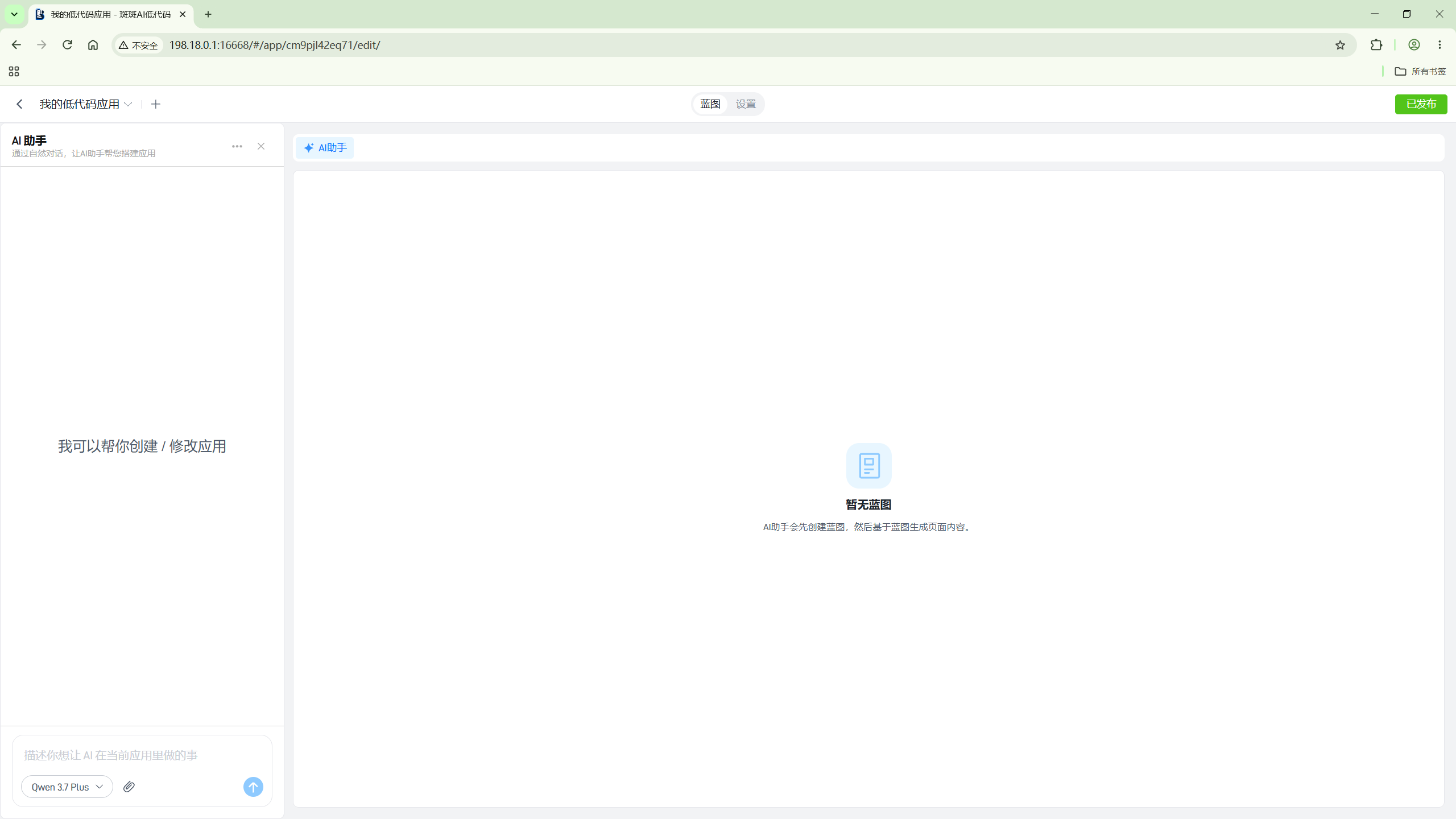The image size is (1456, 819).
Task: Send the message with the arrow button
Action: pos(253,787)
